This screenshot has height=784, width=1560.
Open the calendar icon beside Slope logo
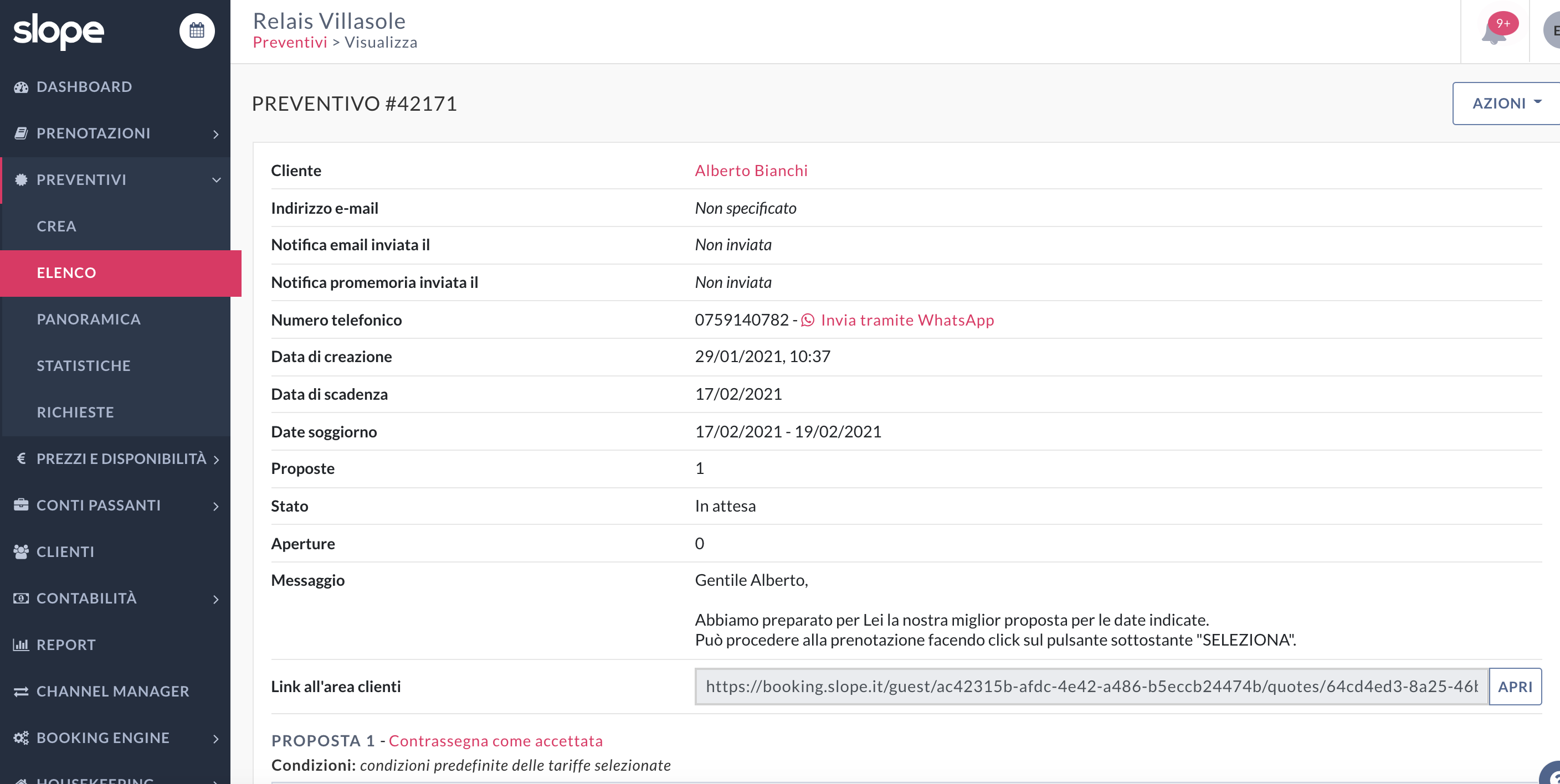tap(197, 30)
